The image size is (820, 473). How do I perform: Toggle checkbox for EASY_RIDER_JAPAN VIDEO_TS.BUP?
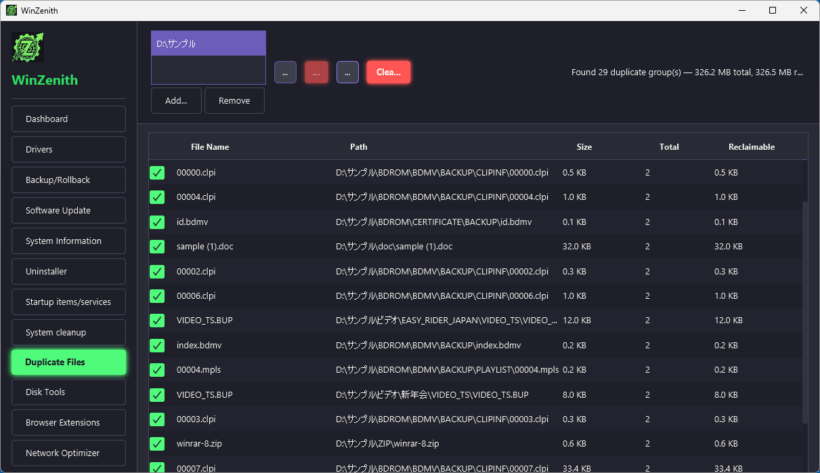(x=157, y=320)
